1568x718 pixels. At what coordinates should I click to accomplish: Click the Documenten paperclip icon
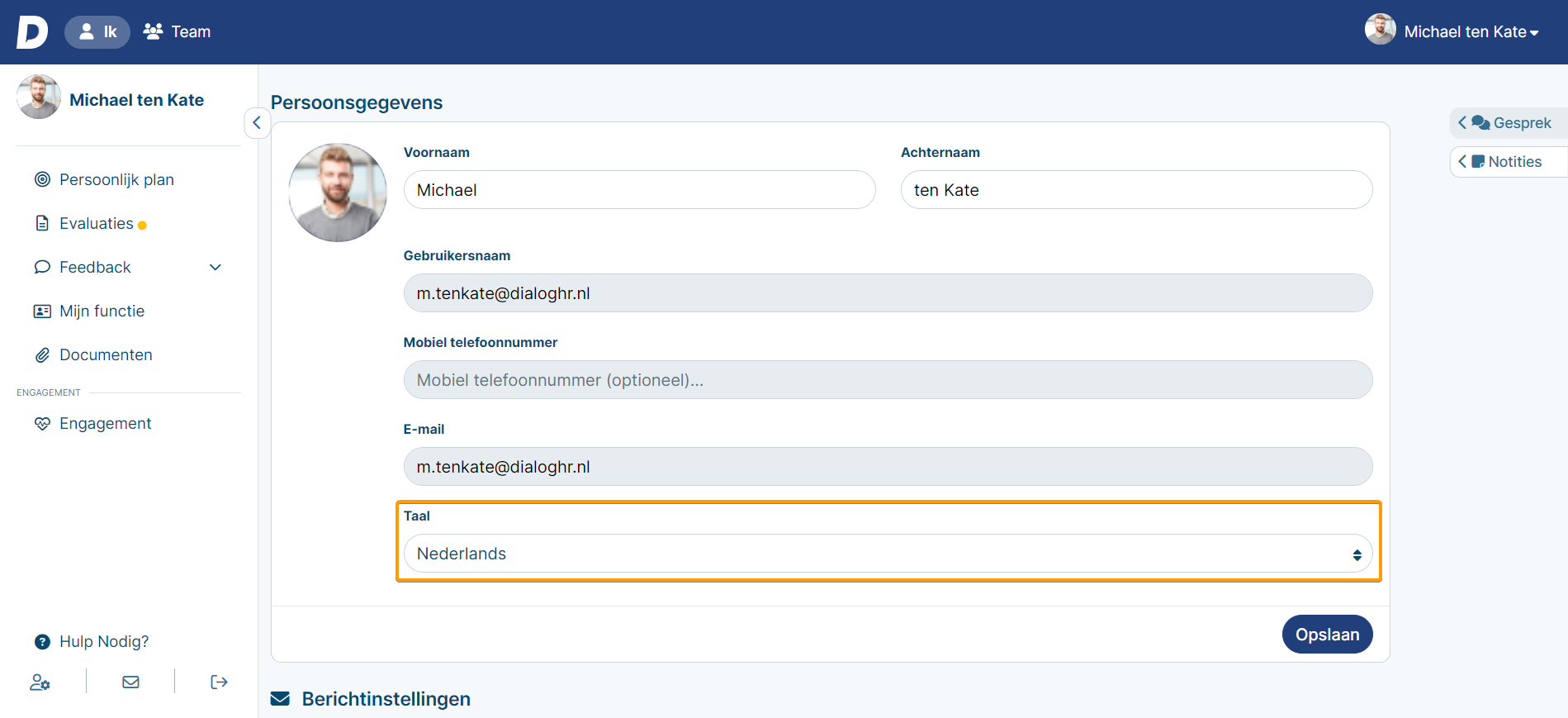[42, 355]
